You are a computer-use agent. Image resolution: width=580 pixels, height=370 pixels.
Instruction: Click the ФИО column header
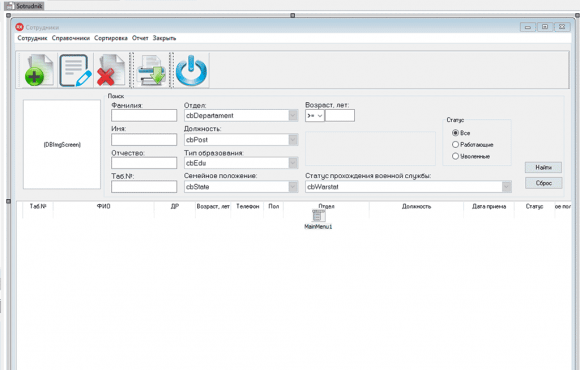click(104, 206)
